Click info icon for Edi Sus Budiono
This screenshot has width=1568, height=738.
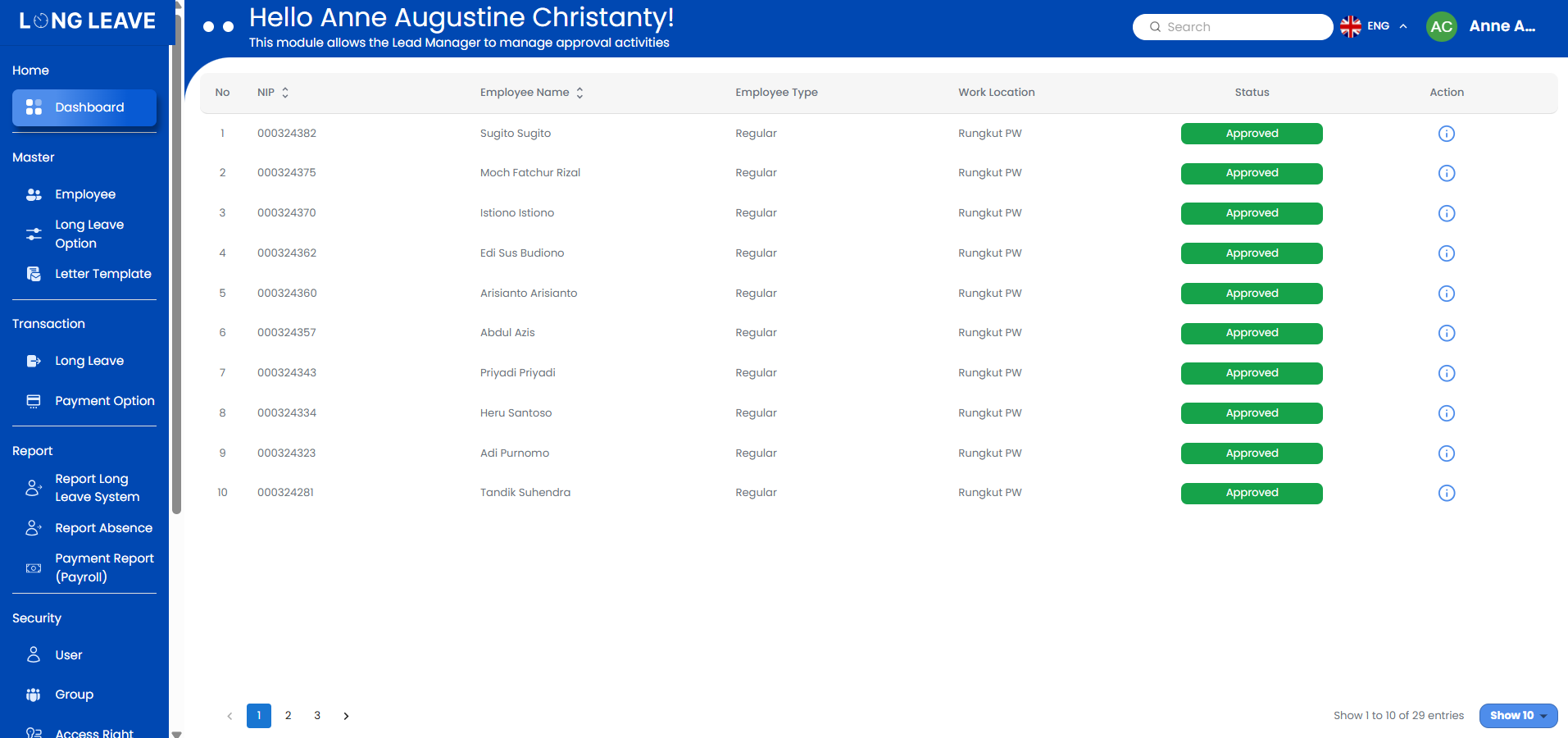click(x=1447, y=253)
